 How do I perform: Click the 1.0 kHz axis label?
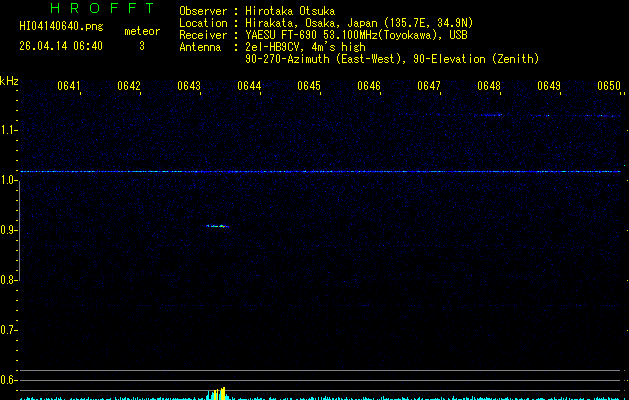[x=7, y=181]
